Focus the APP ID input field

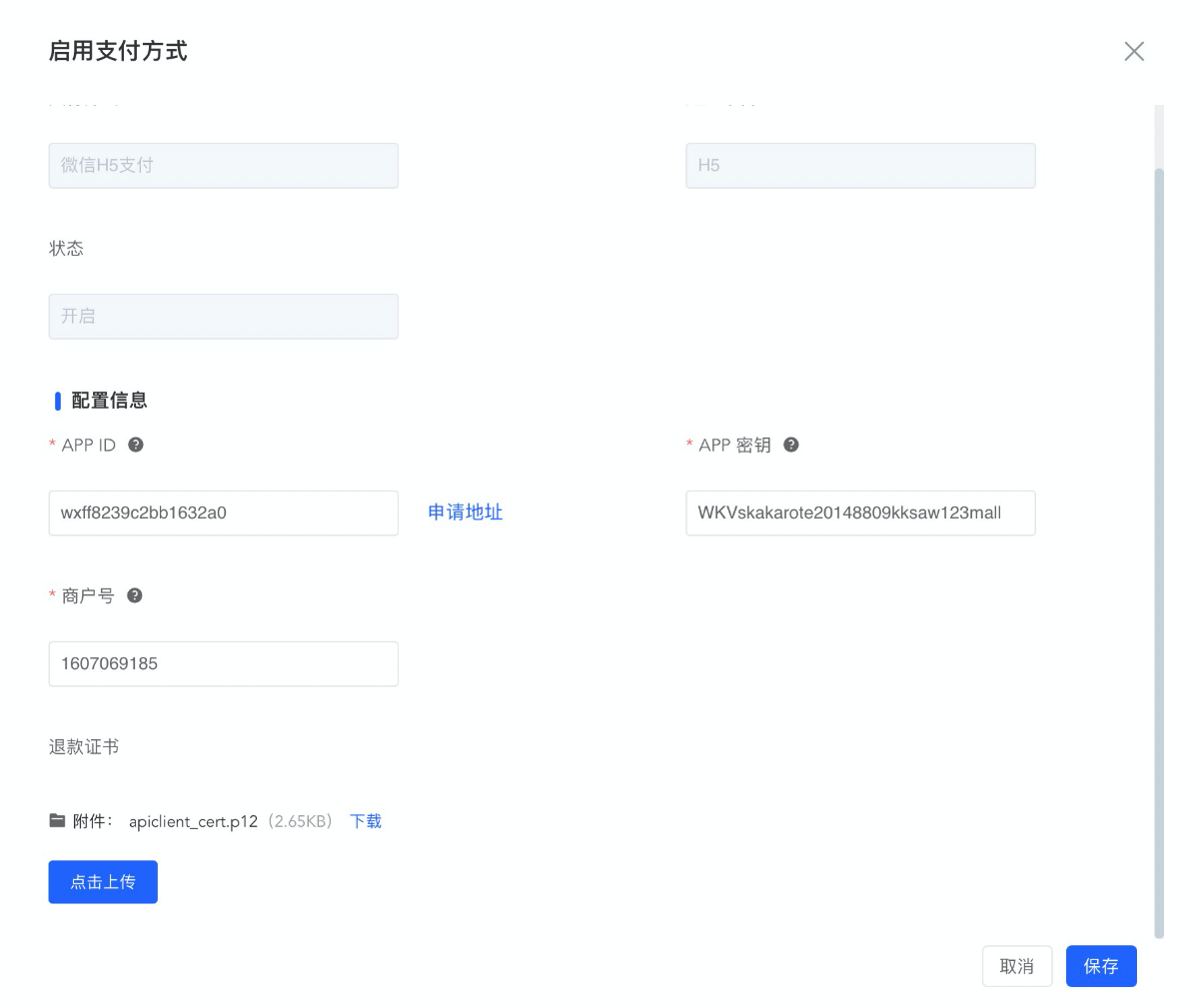click(223, 512)
